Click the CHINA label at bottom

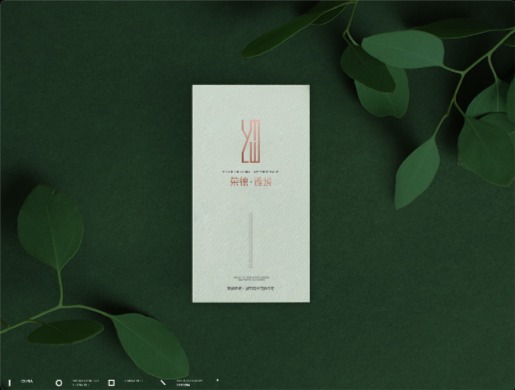click(27, 381)
